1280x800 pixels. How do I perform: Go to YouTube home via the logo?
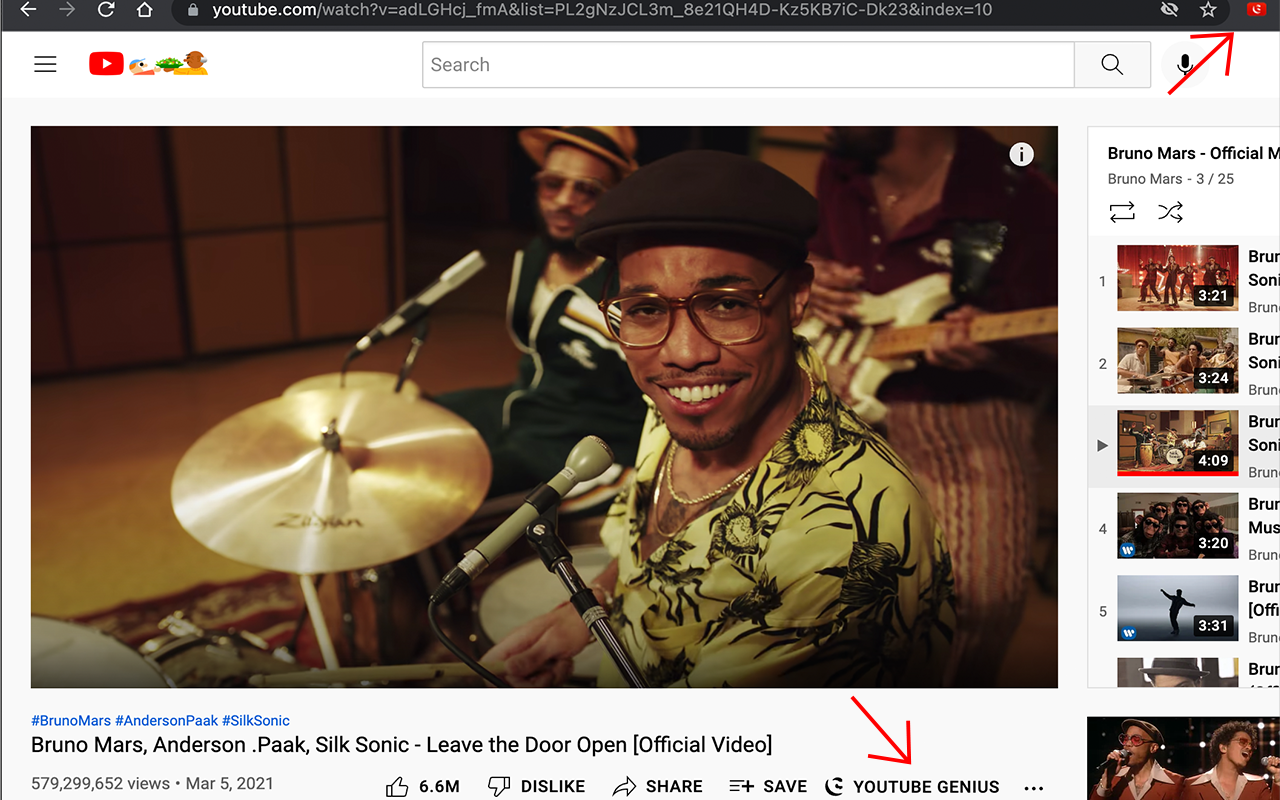106,64
